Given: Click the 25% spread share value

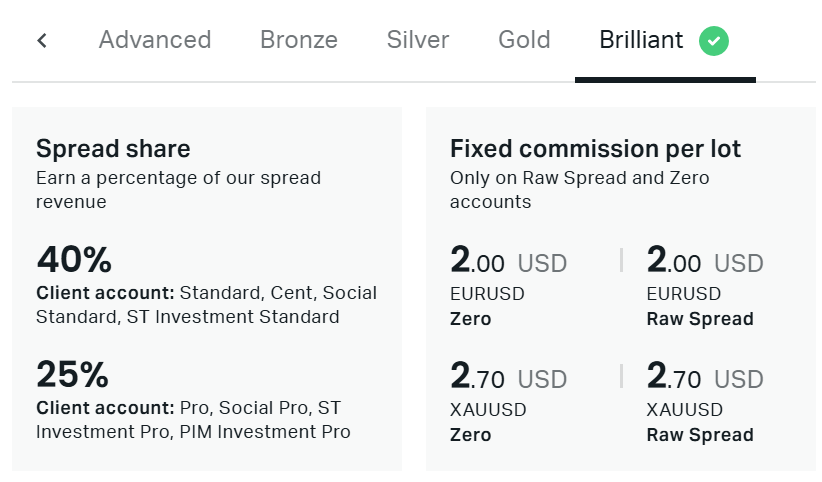Looking at the screenshot, I should pyautogui.click(x=72, y=374).
